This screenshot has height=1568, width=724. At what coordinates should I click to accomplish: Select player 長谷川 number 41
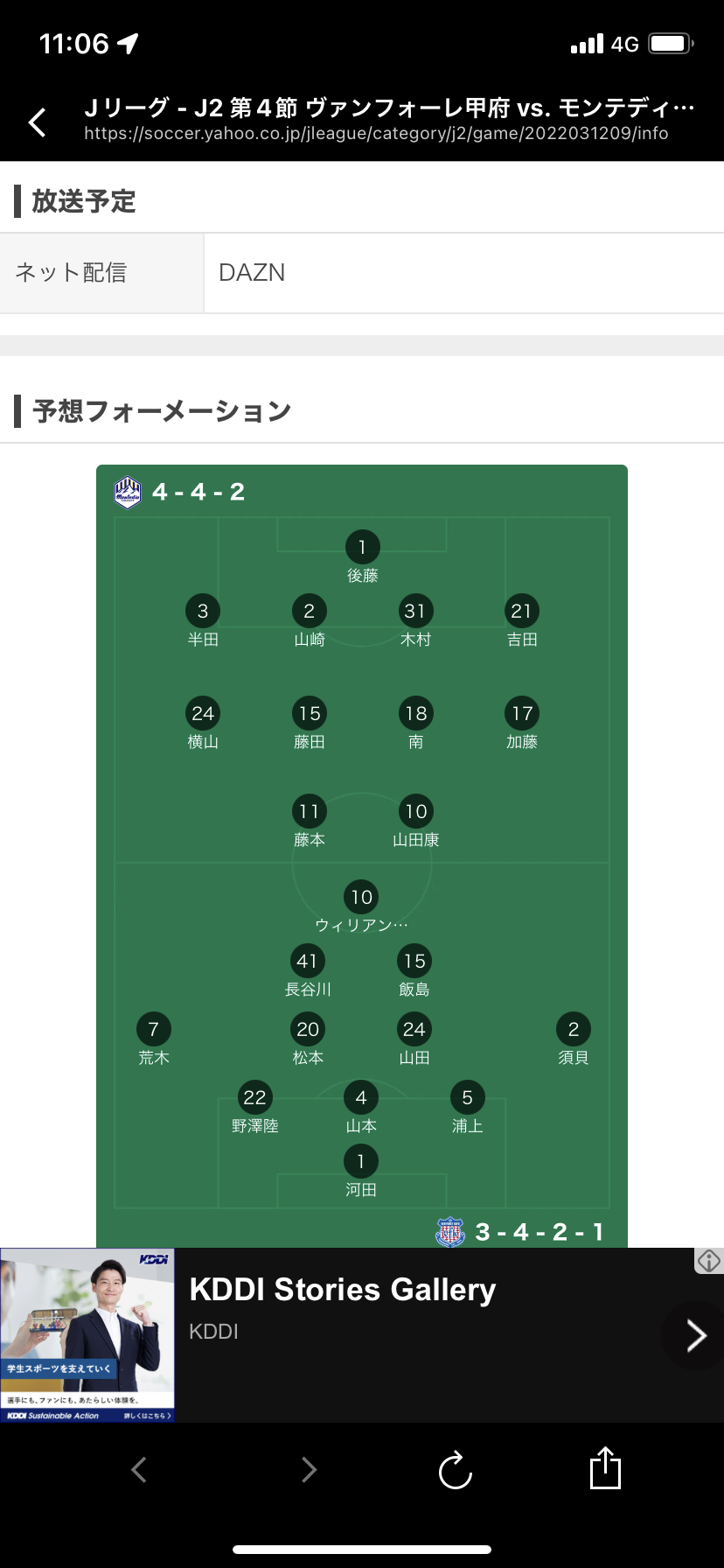coord(308,962)
